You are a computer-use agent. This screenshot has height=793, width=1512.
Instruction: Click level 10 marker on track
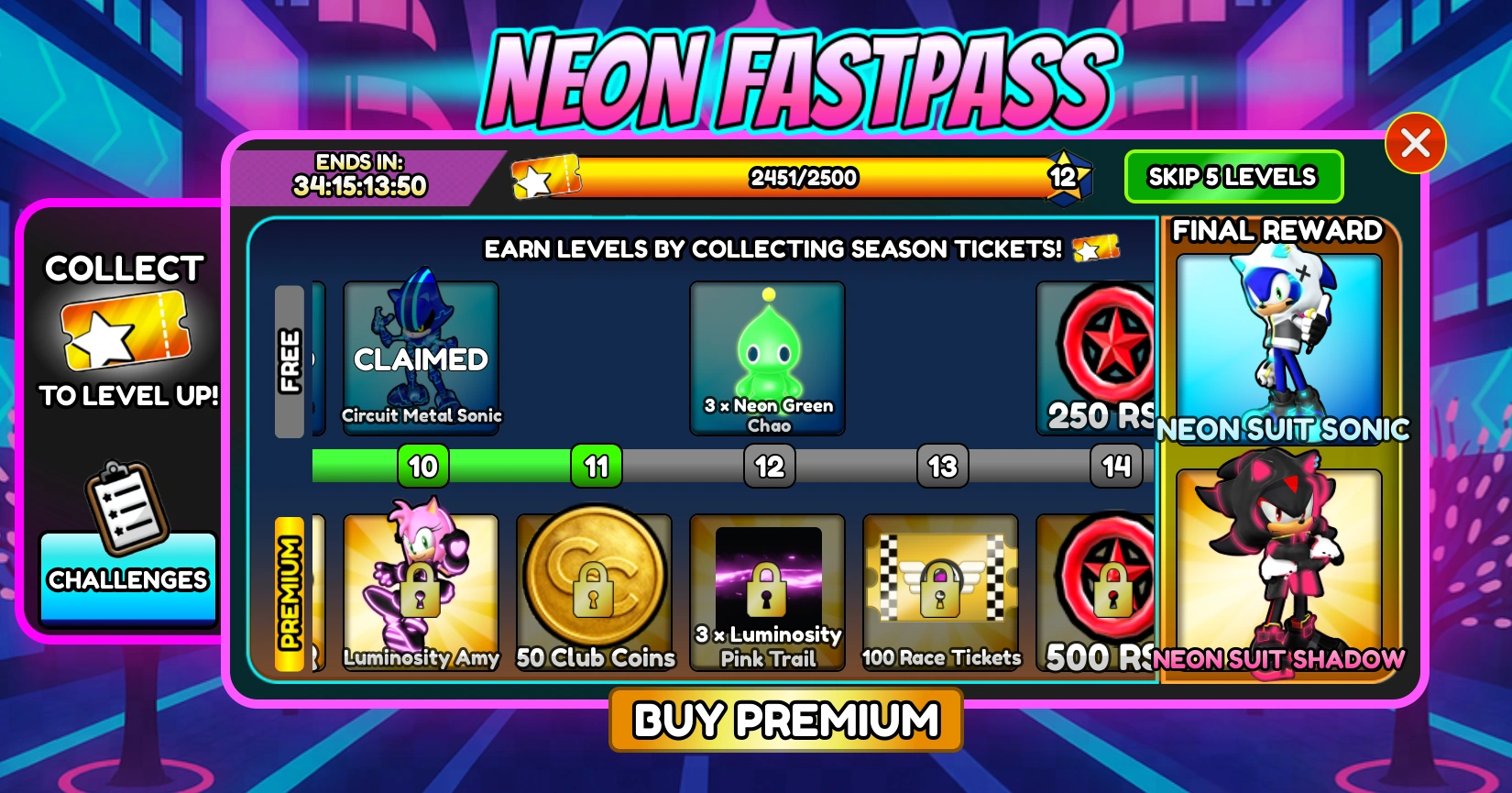click(422, 467)
